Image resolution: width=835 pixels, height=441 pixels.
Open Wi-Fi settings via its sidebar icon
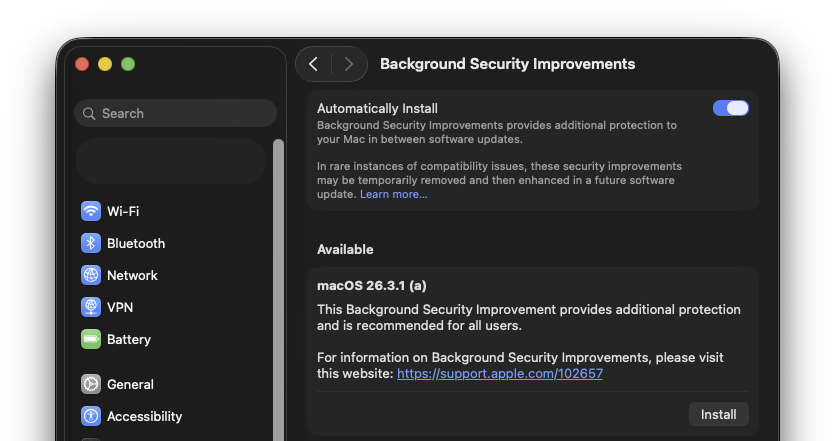pos(91,211)
